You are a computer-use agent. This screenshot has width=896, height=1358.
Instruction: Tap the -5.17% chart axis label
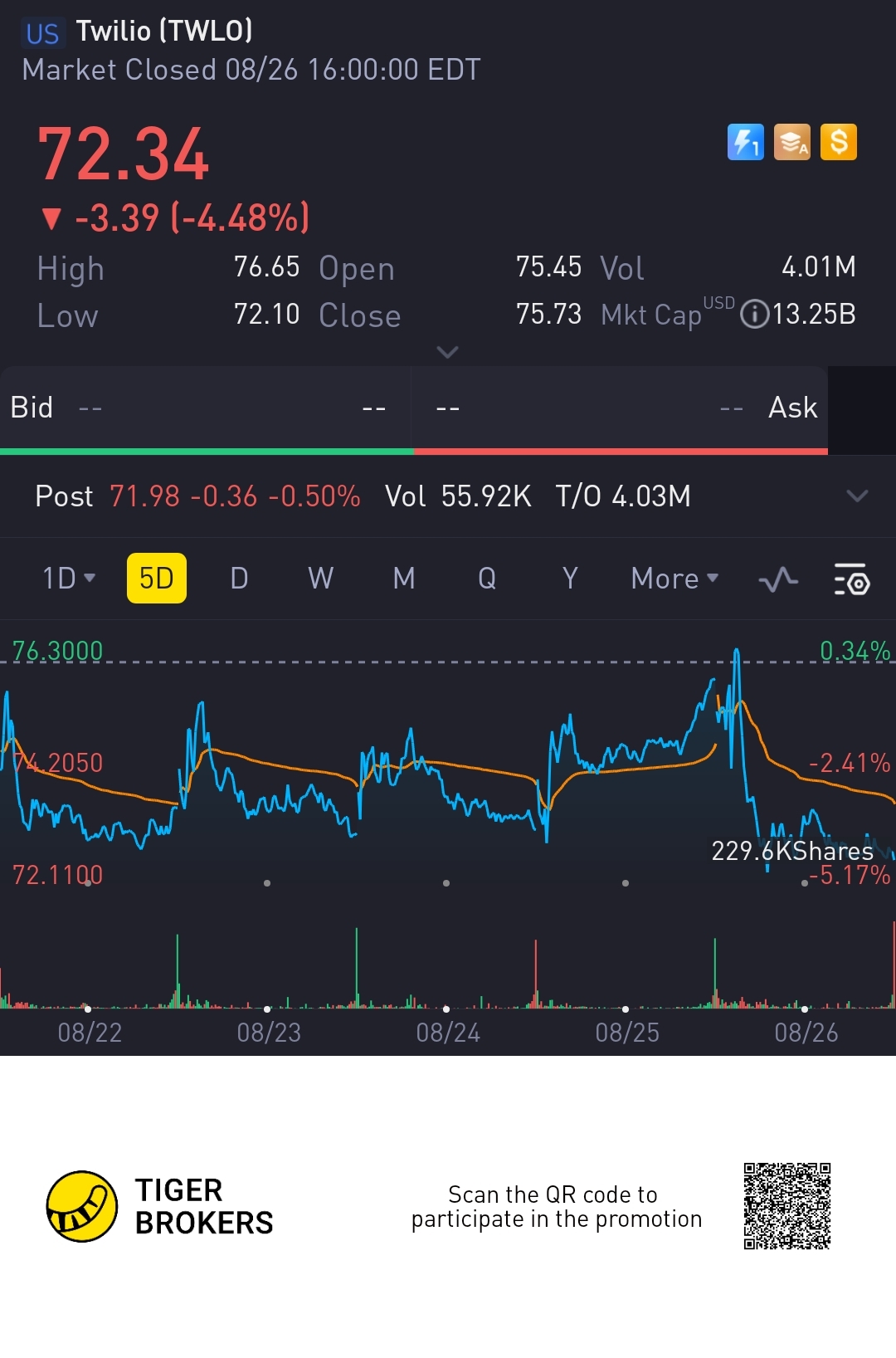[850, 875]
